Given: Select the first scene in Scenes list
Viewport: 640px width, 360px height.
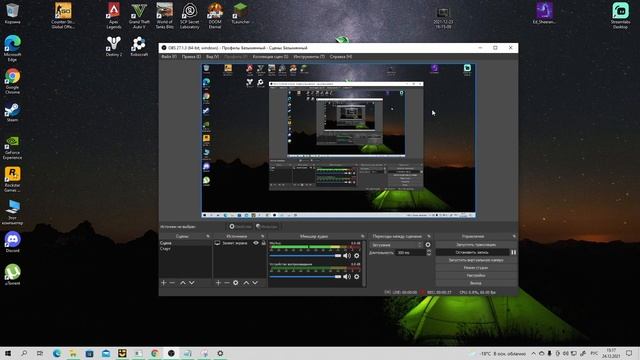Looking at the screenshot, I should [x=185, y=243].
